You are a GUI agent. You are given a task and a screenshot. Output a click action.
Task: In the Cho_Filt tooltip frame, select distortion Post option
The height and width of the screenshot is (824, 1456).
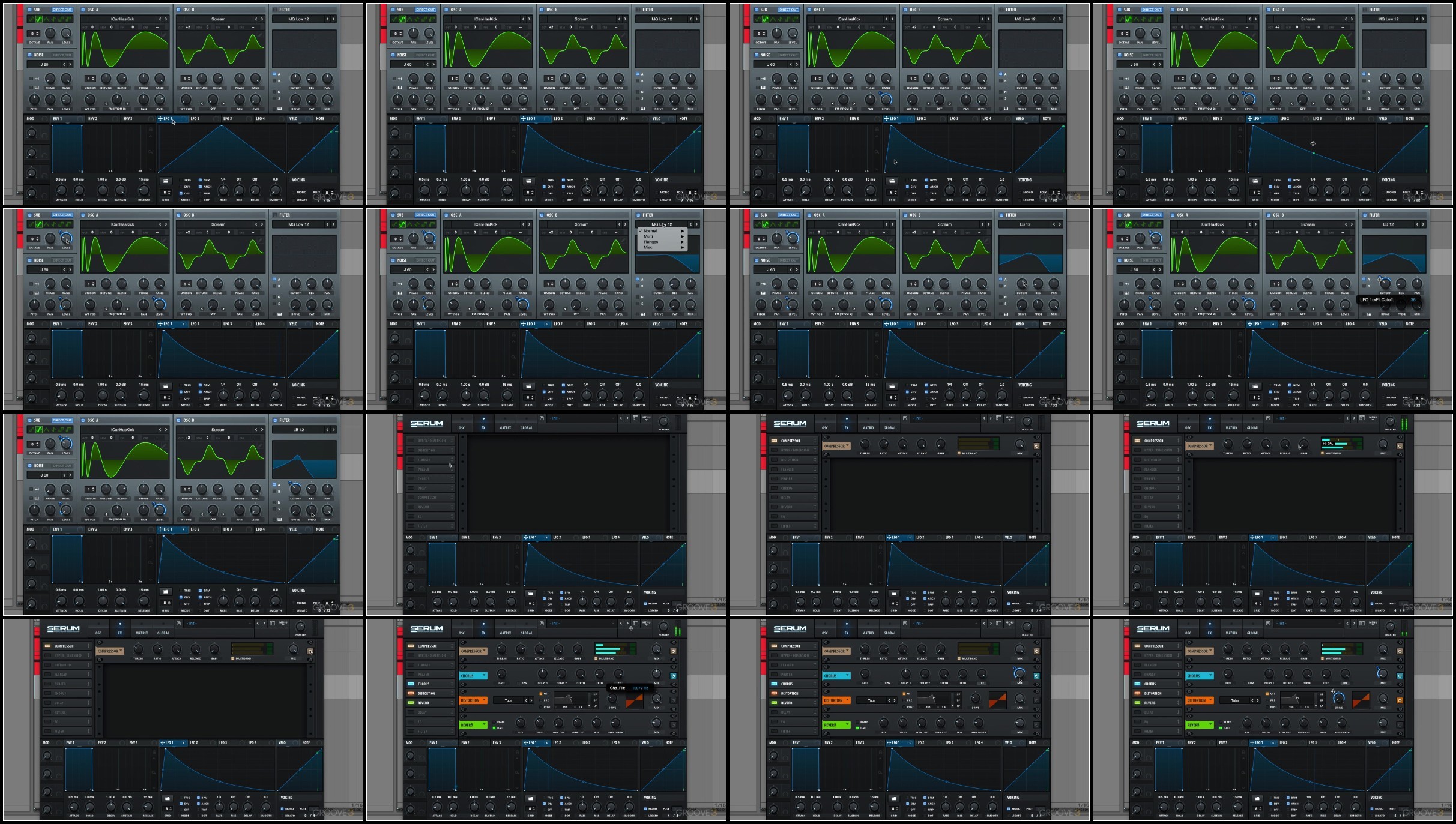coord(540,707)
